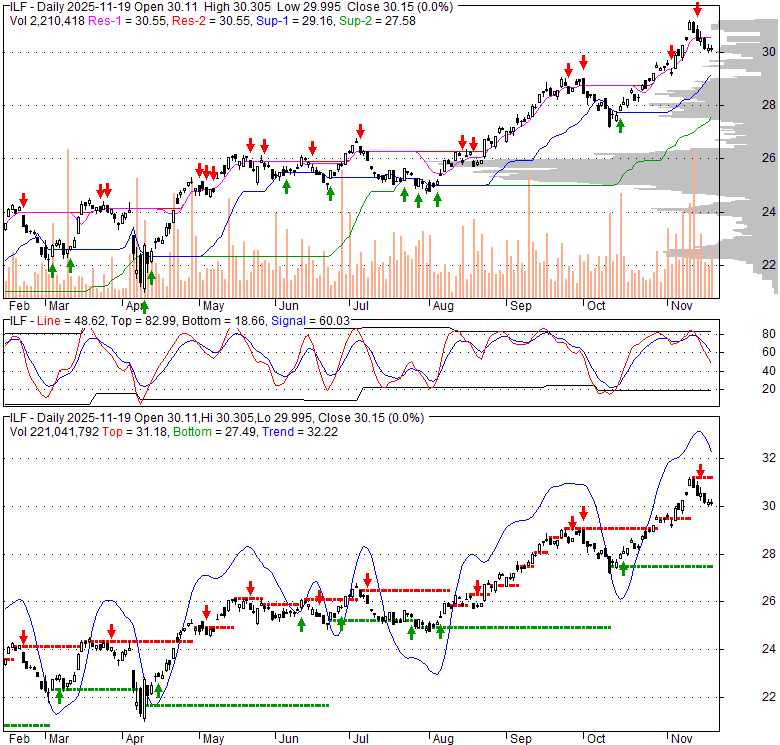This screenshot has height=745, width=780.
Task: Click the Nov month label on top chart axis
Action: 681,306
